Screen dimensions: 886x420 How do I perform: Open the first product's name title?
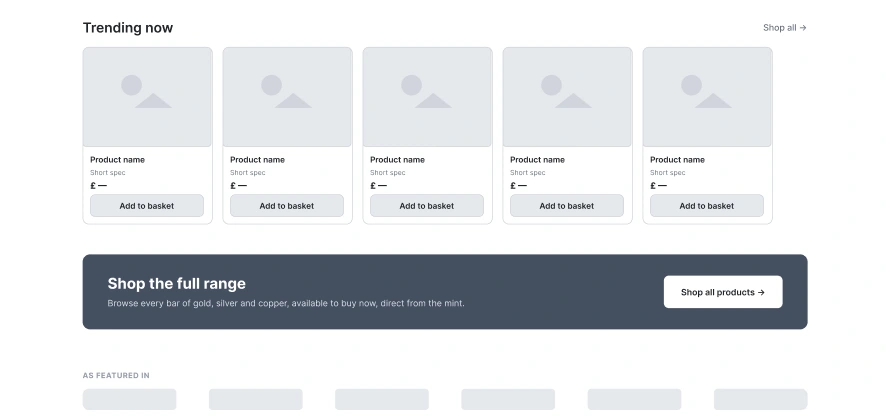pos(118,160)
